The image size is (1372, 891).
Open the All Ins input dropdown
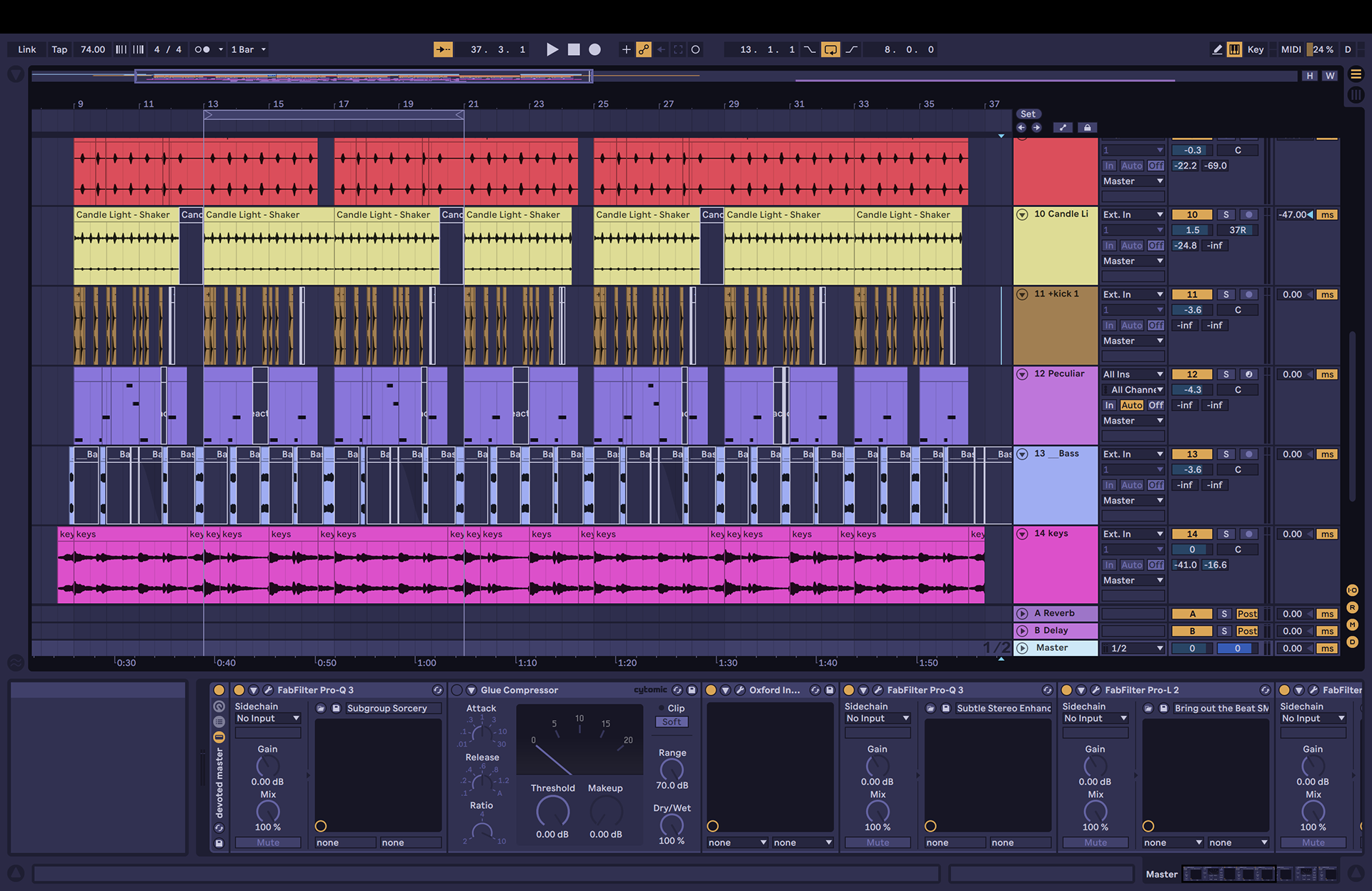[1133, 374]
